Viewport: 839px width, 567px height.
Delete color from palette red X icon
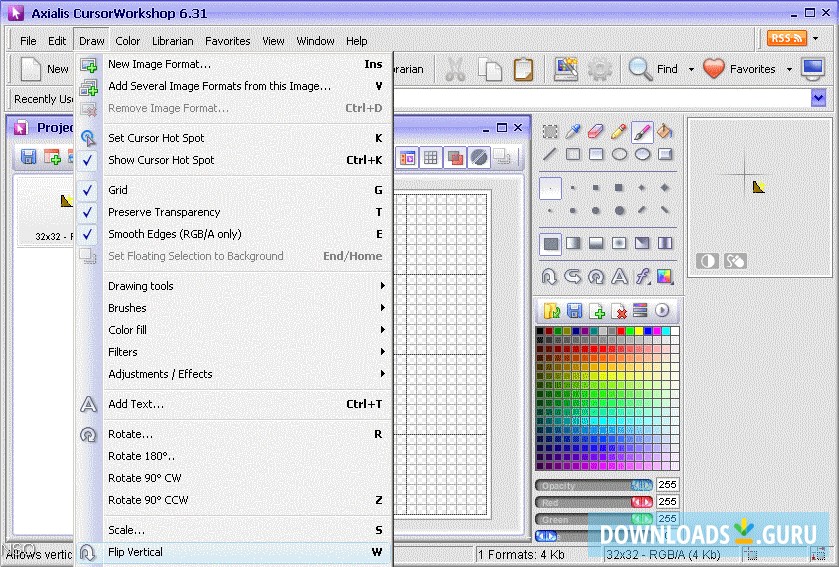point(619,311)
